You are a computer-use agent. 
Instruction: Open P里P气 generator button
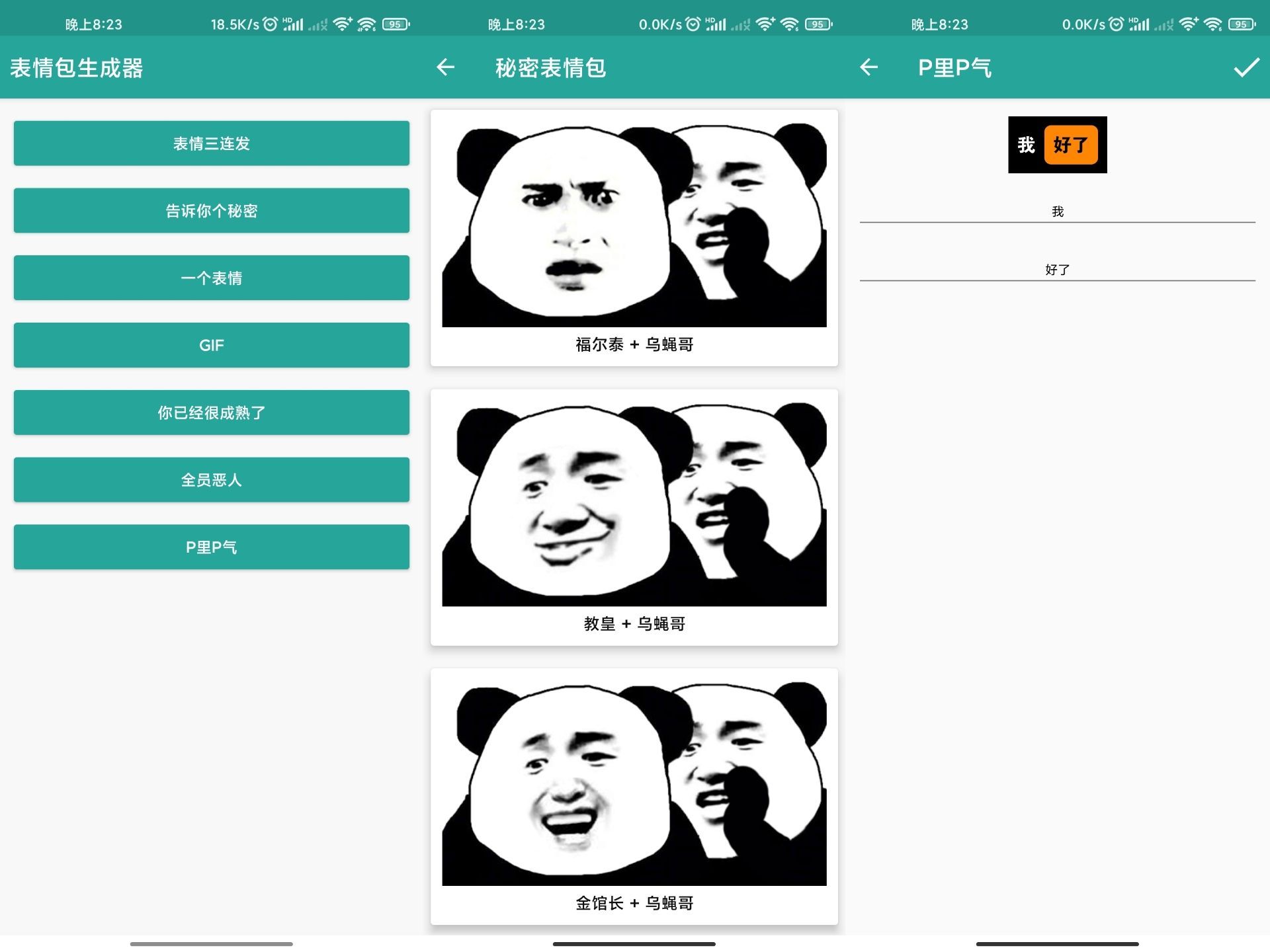point(212,547)
